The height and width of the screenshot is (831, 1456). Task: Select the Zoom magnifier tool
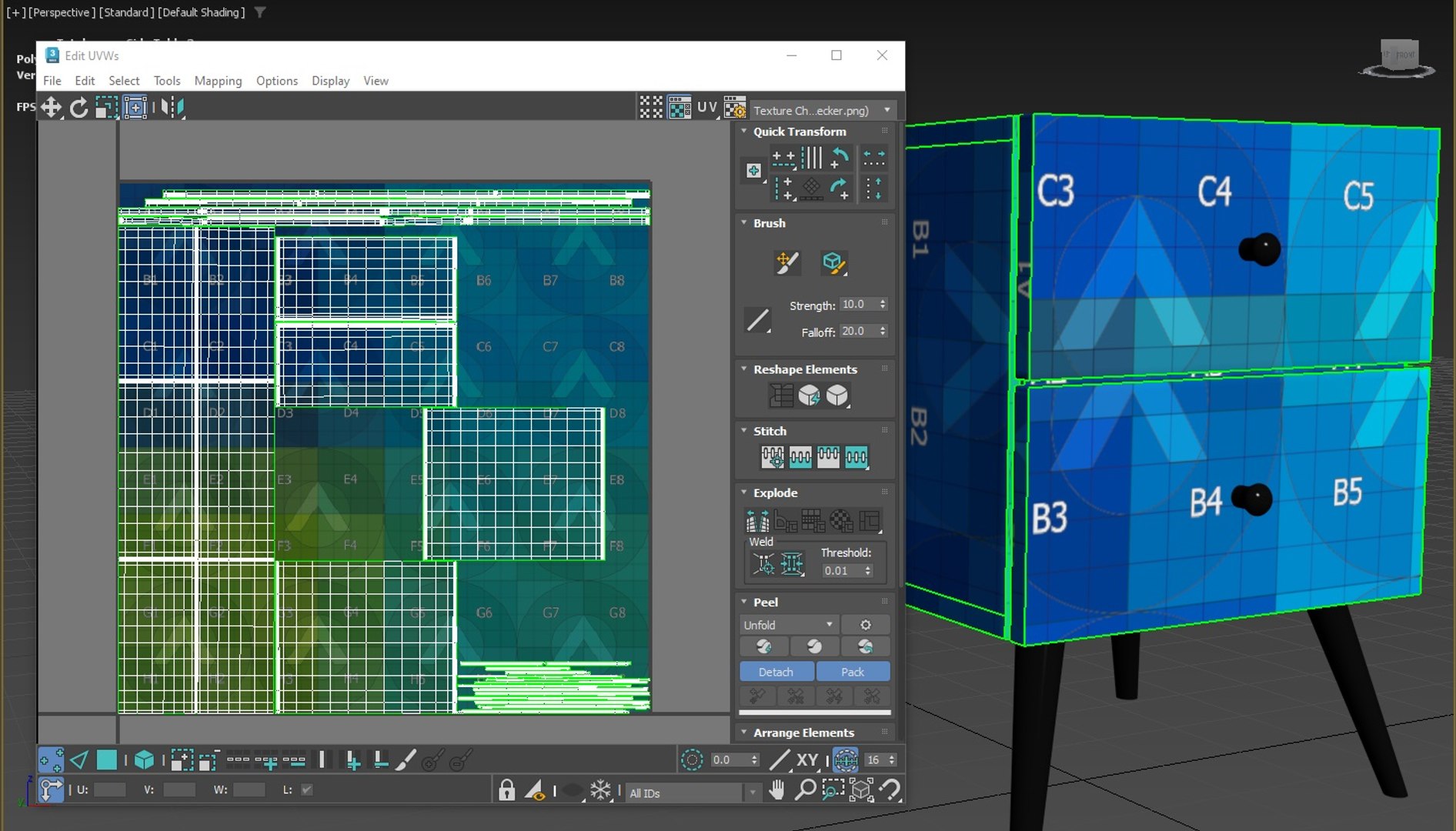[805, 789]
